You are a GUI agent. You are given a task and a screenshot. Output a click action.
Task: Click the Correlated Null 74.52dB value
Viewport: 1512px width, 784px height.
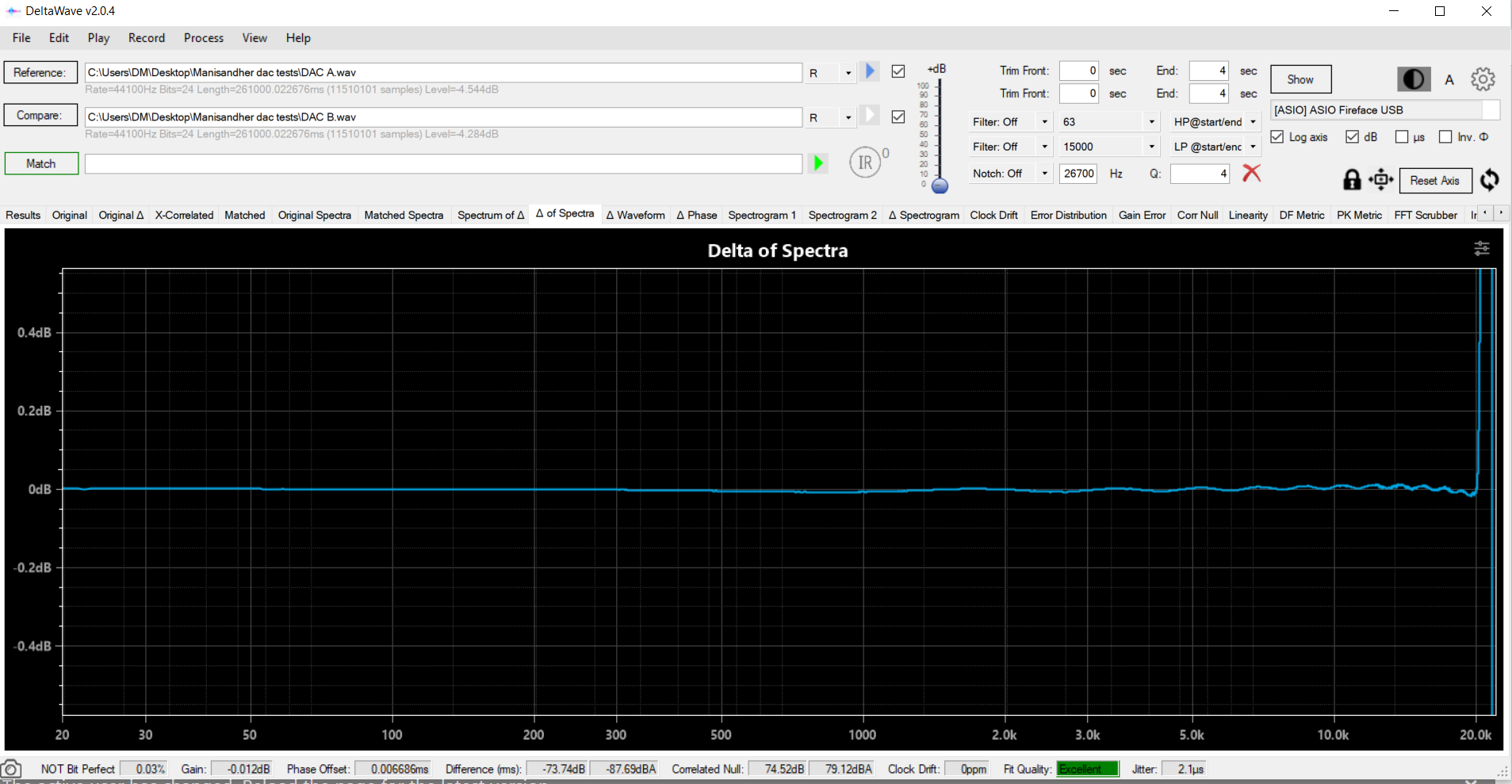(x=778, y=769)
